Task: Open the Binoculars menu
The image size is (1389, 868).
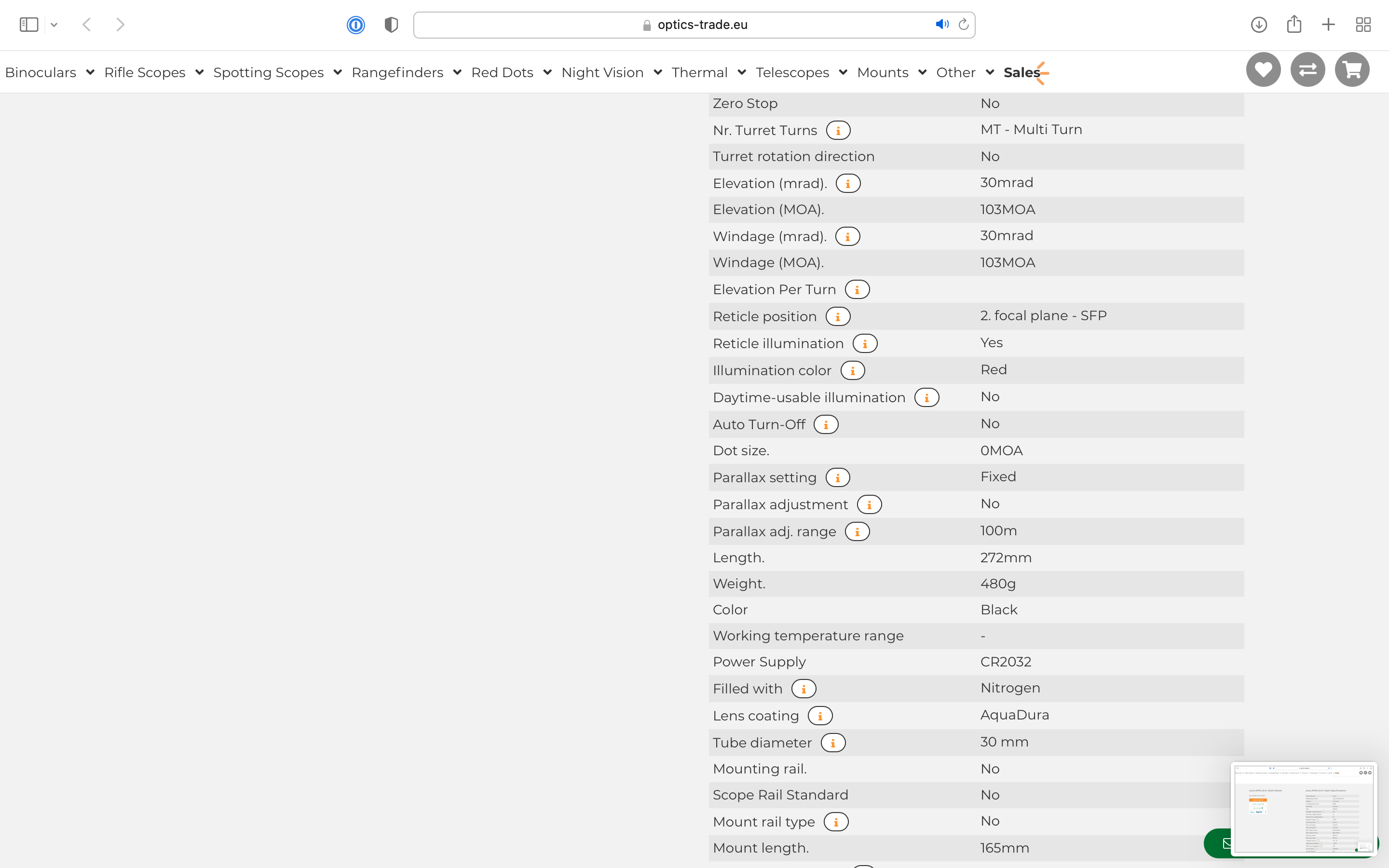Action: coord(41,72)
